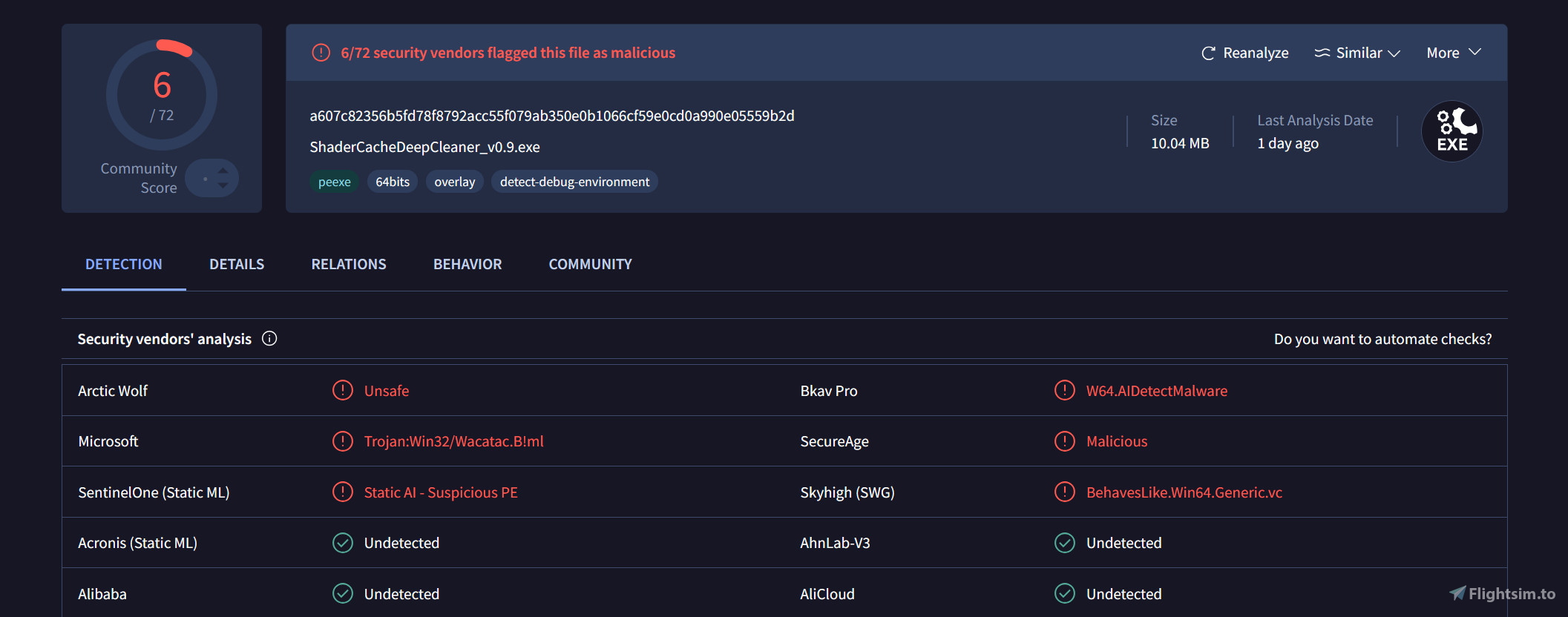Expand the Similar dropdown
1568x617 pixels.
1357,53
